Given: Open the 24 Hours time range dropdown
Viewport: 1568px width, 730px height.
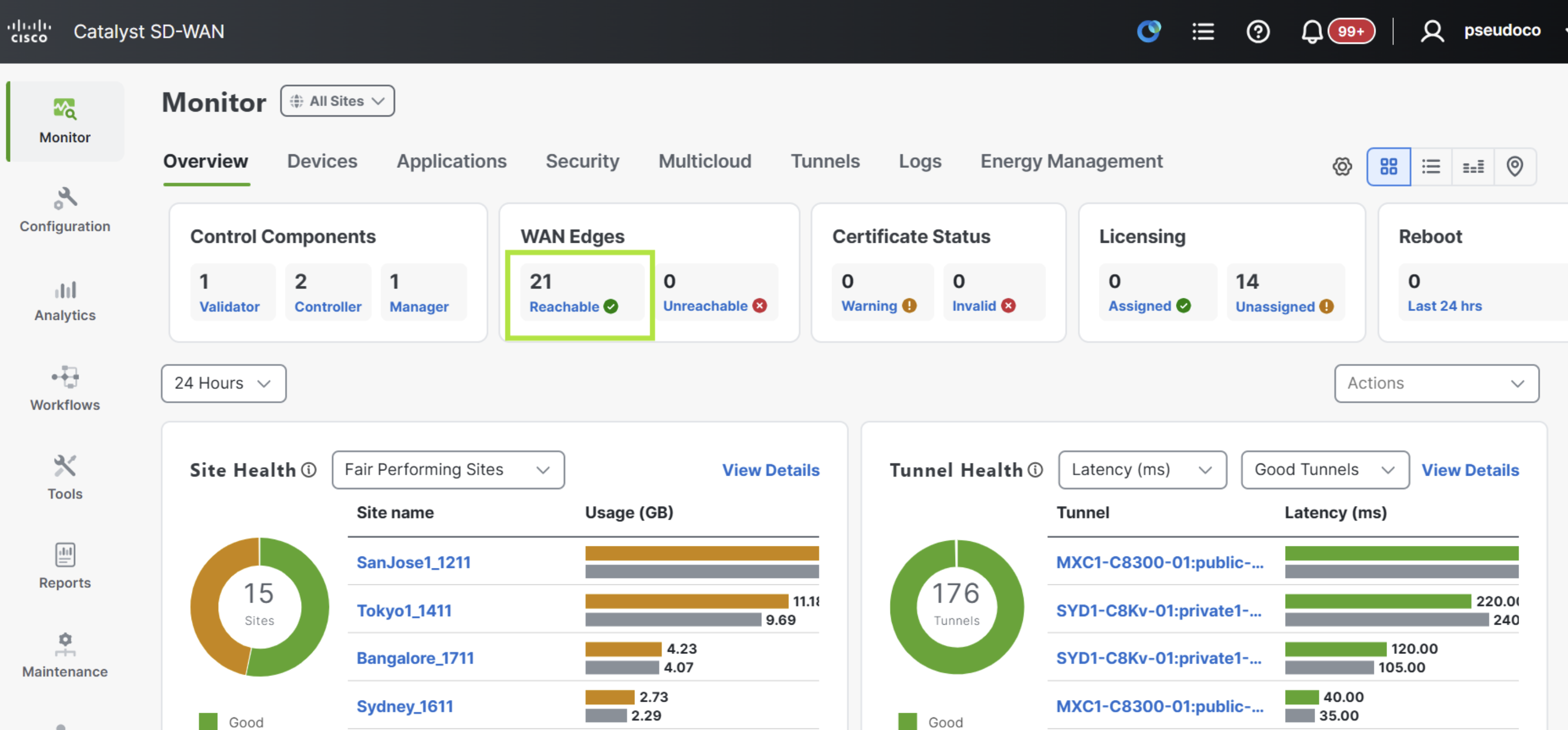Looking at the screenshot, I should point(224,383).
